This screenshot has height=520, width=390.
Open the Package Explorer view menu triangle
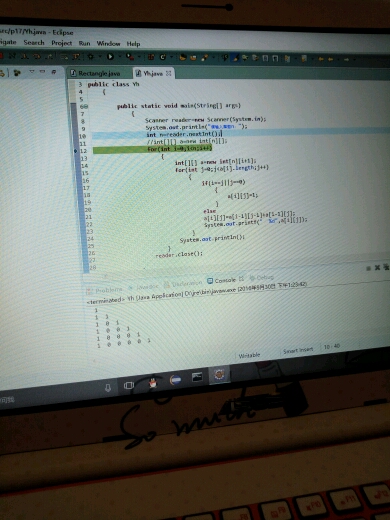pyautogui.click(x=32, y=72)
